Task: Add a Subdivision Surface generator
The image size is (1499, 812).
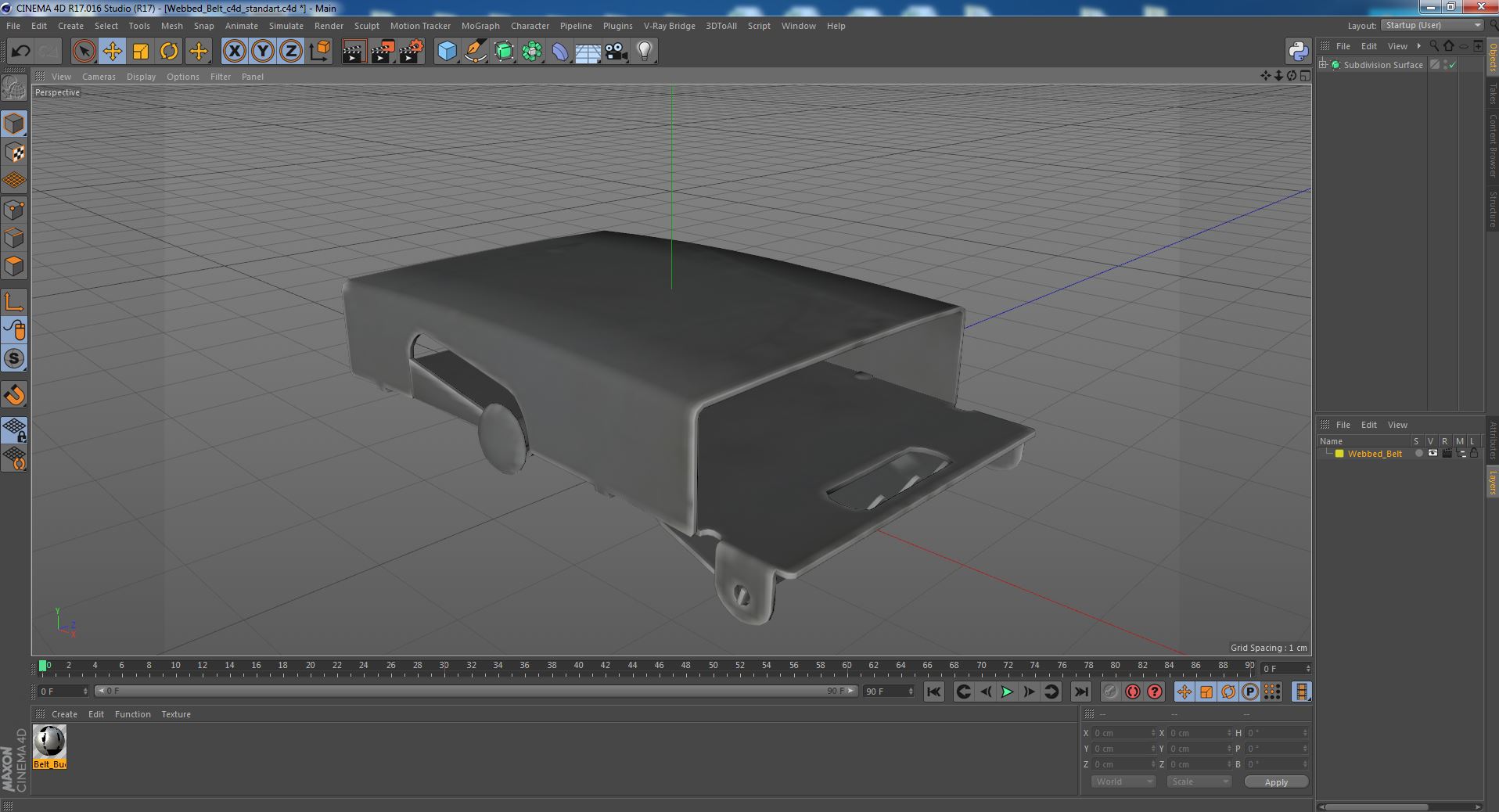Action: point(504,52)
